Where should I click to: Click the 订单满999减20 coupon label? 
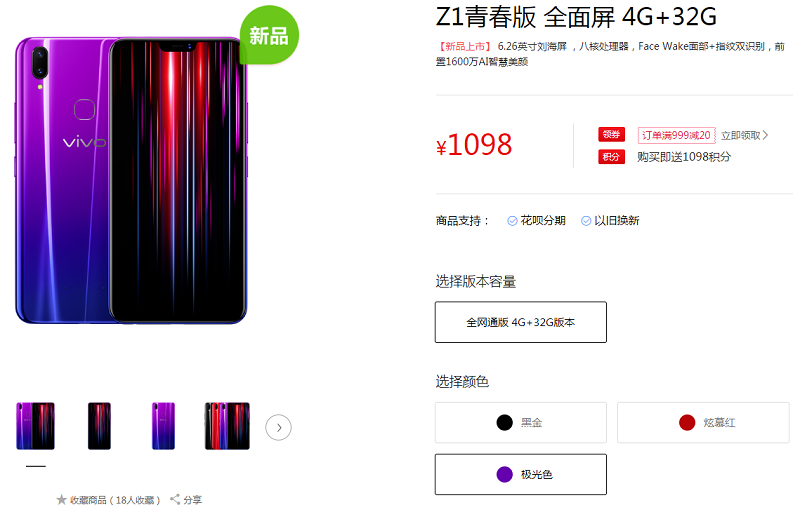tap(676, 135)
